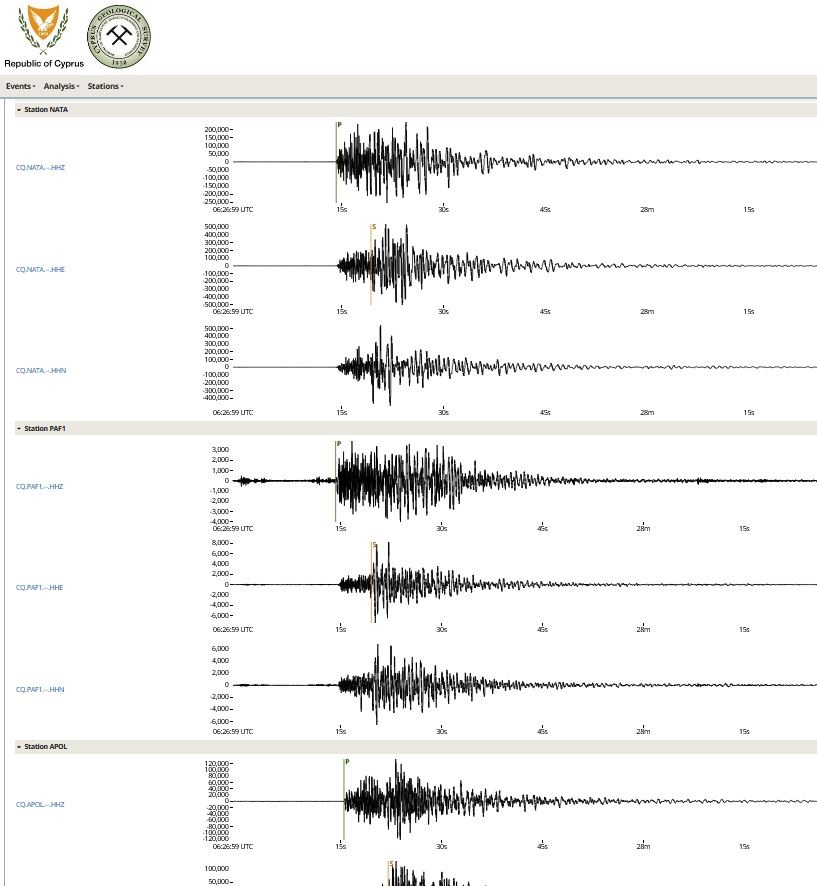Image resolution: width=817 pixels, height=886 pixels.
Task: Click the Republic of Cyprus coat of arms logo
Action: tap(44, 28)
